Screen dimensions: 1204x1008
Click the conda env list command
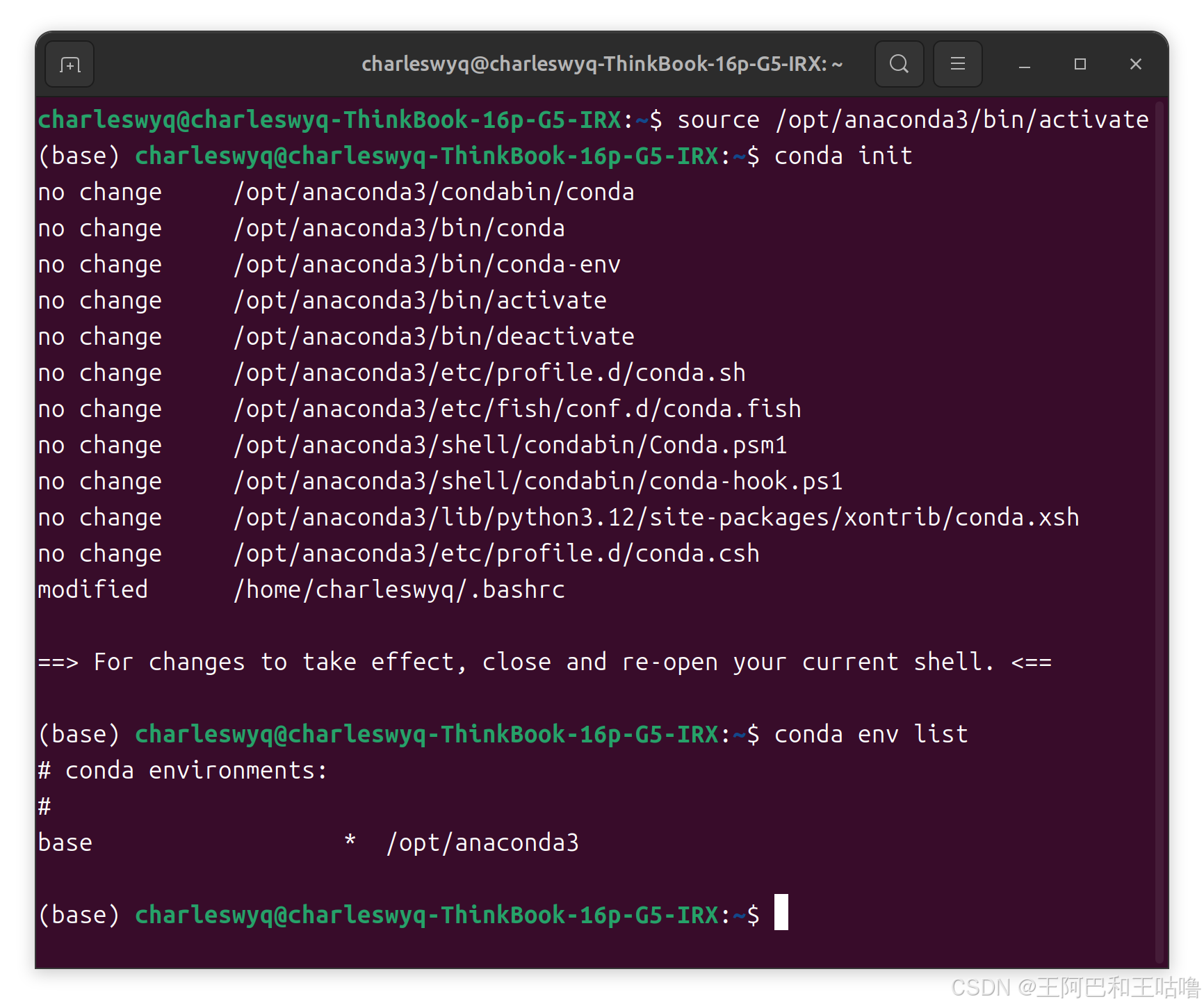[x=870, y=733]
